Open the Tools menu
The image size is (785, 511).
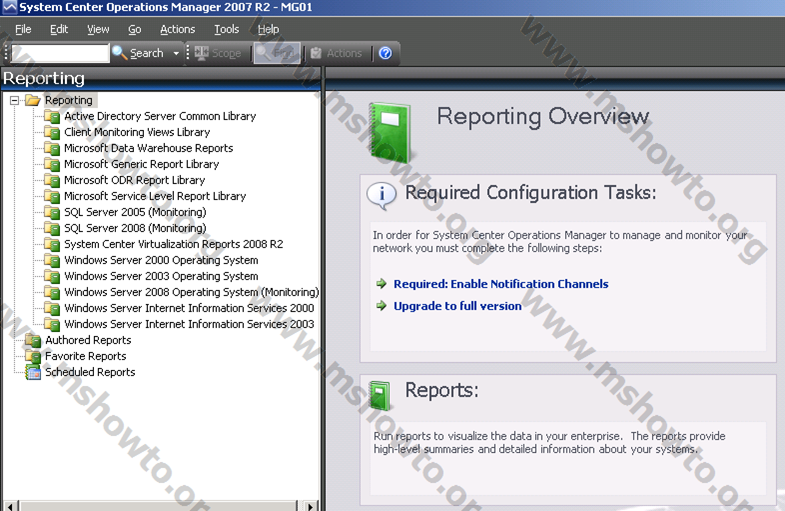click(226, 30)
